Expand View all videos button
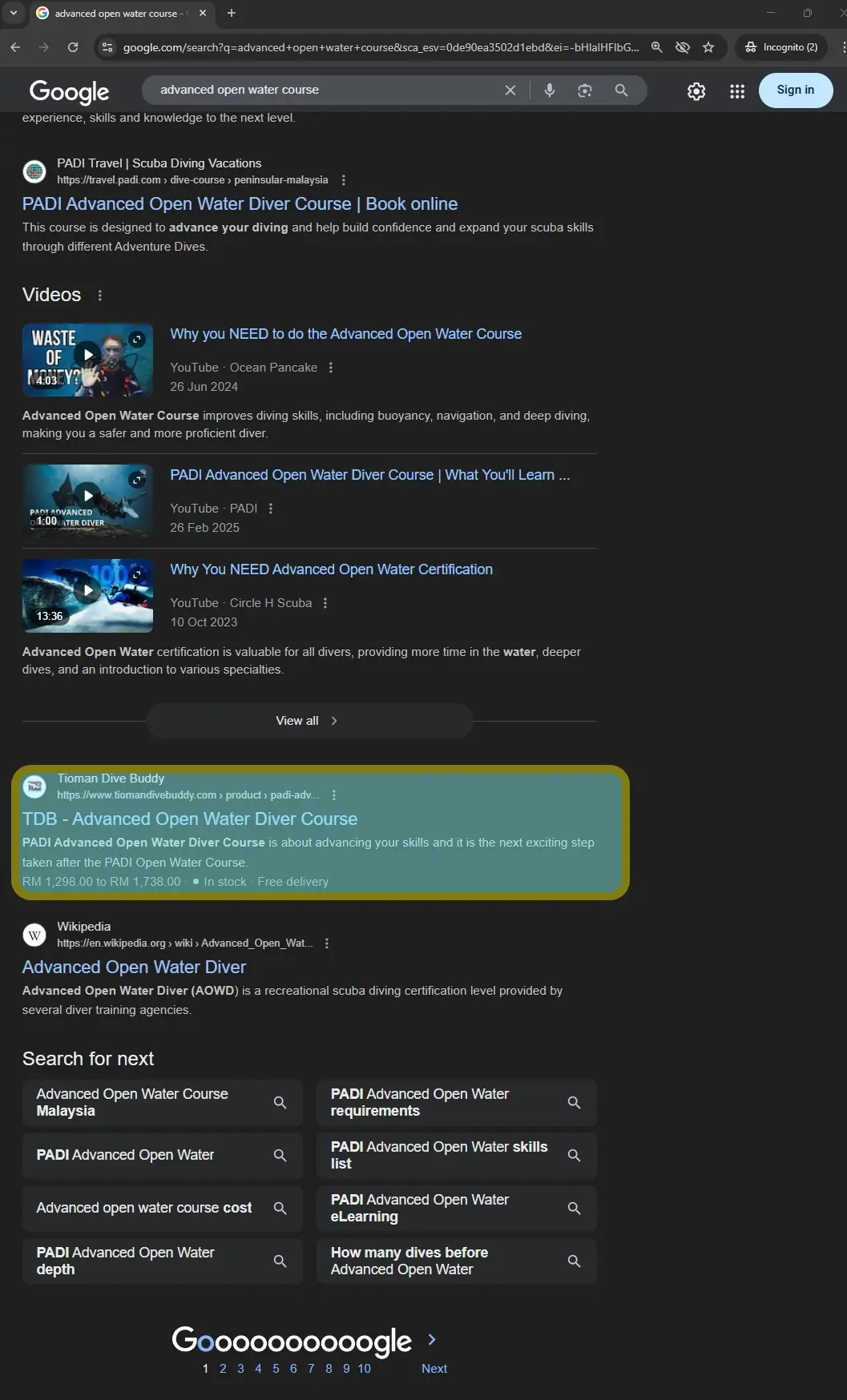The image size is (847, 1400). (309, 721)
